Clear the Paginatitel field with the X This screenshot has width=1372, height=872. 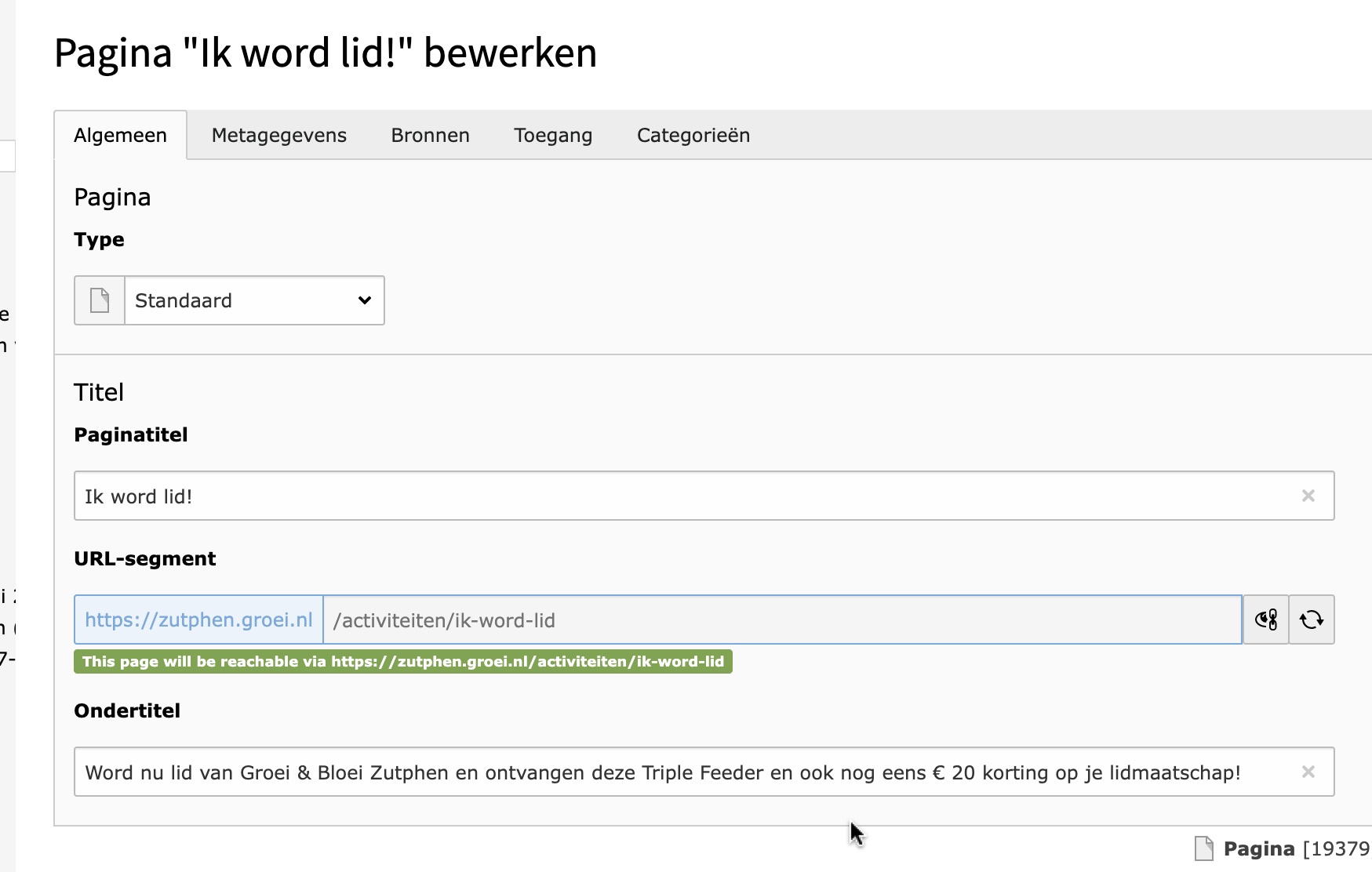pos(1308,496)
